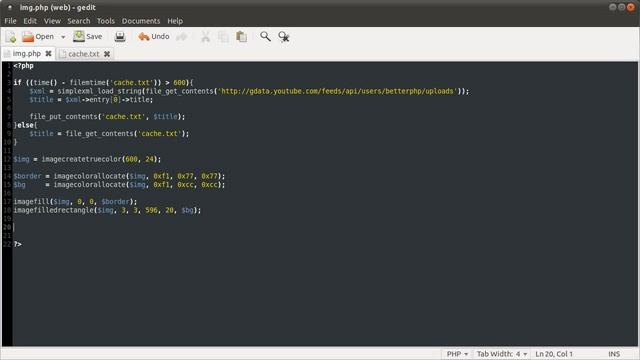Close the gedit window
This screenshot has width=640, height=360.
point(631,7)
